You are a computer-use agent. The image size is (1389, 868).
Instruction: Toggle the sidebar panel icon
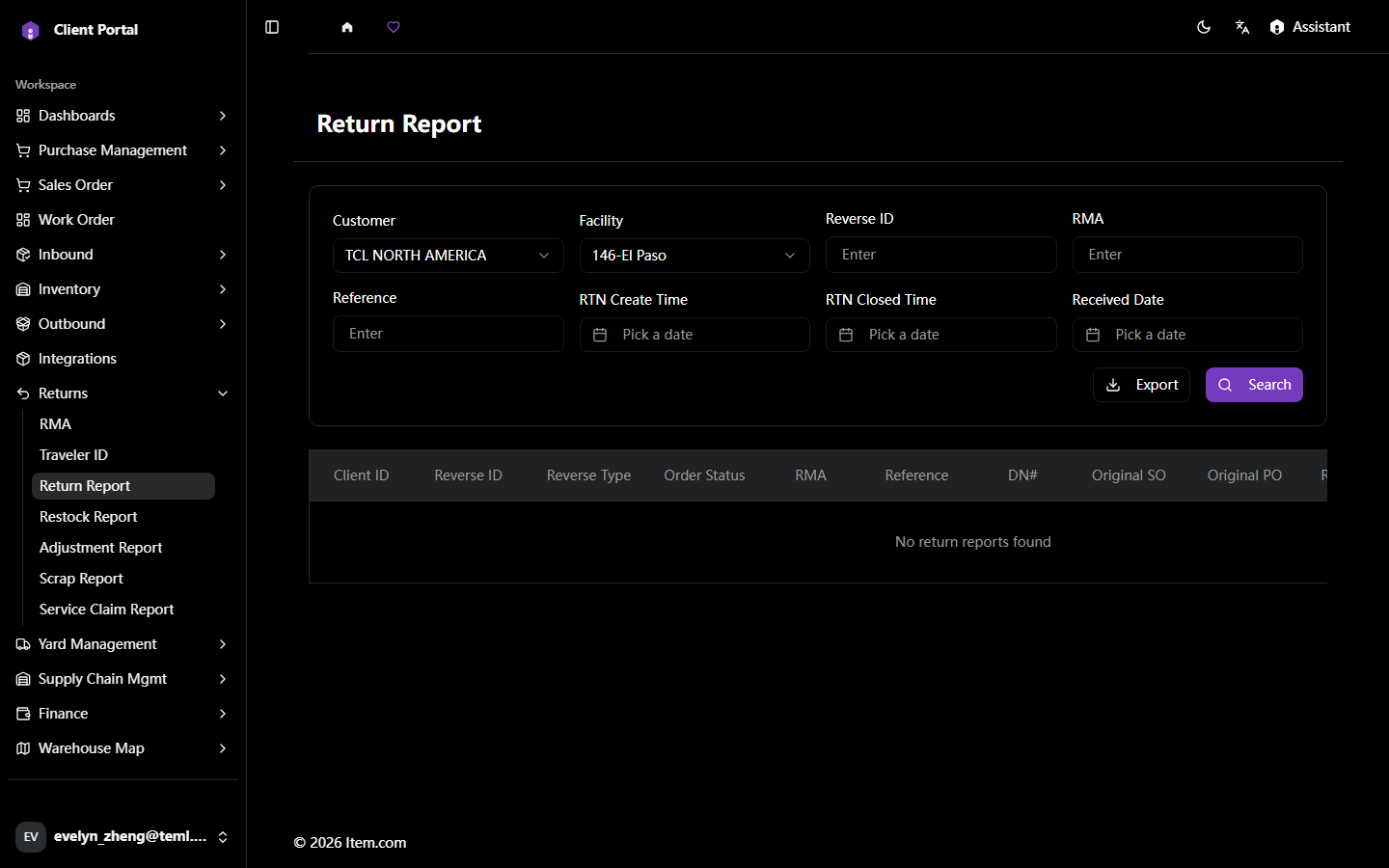[x=272, y=27]
